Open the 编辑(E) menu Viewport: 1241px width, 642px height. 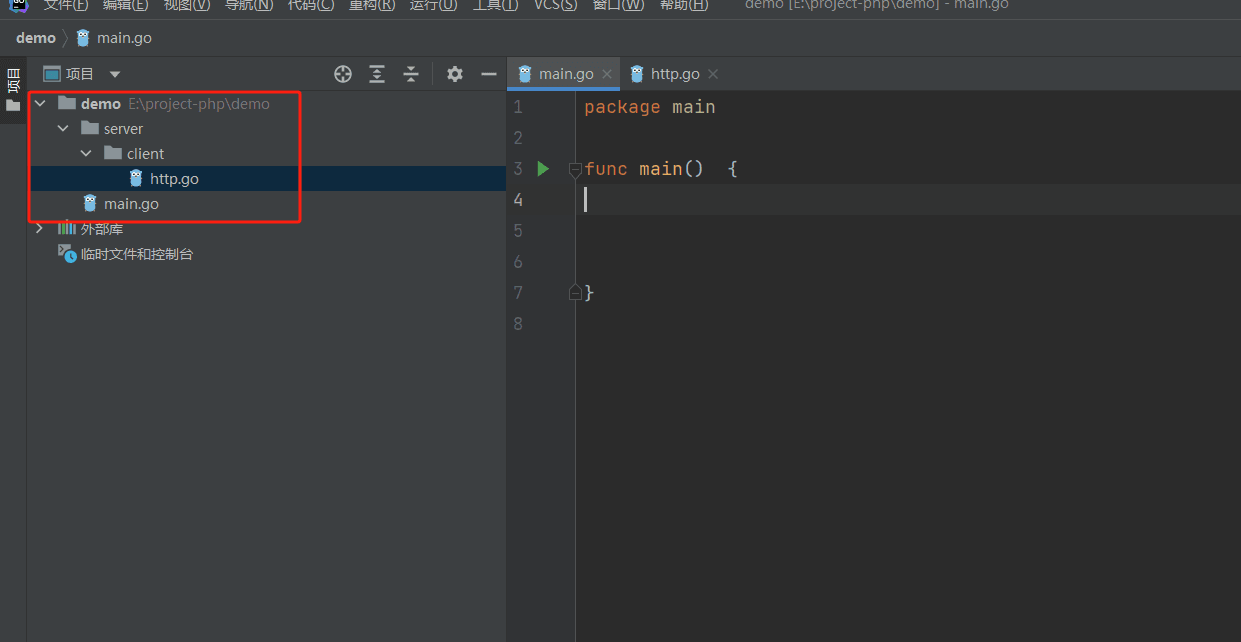(x=125, y=5)
